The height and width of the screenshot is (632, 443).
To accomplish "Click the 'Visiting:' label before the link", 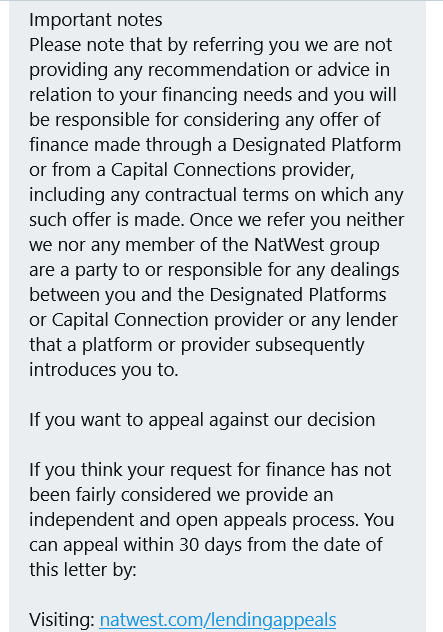I will point(62,620).
